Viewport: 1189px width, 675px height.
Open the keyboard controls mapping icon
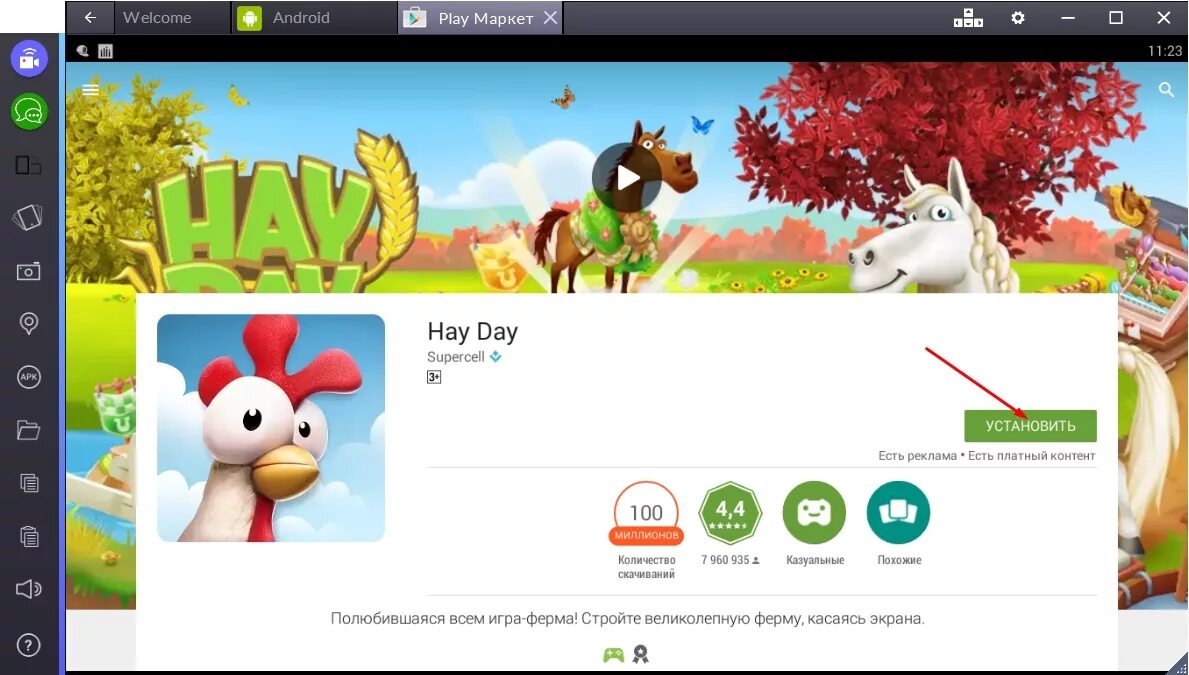pos(968,17)
